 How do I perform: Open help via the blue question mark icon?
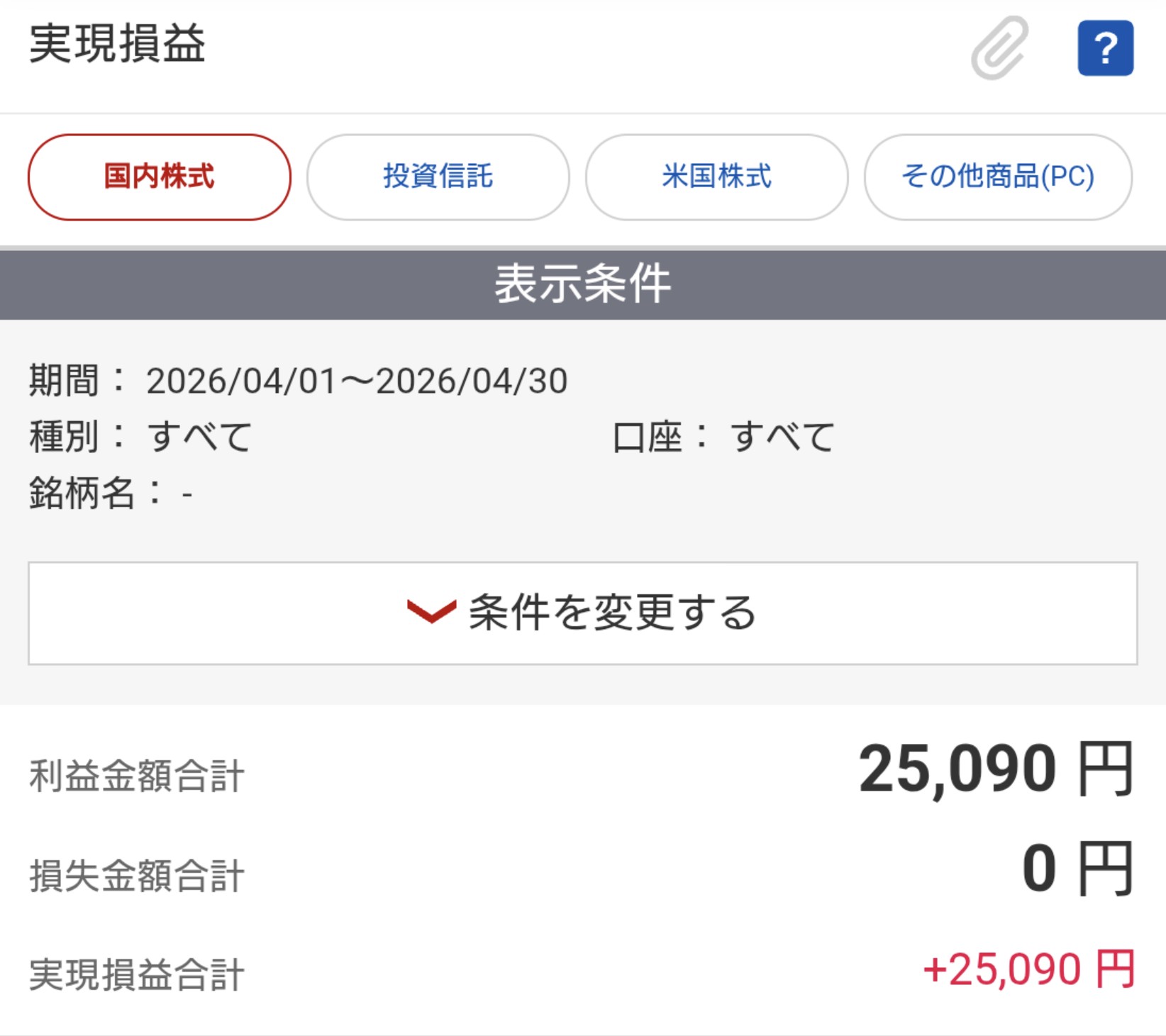pyautogui.click(x=1105, y=48)
